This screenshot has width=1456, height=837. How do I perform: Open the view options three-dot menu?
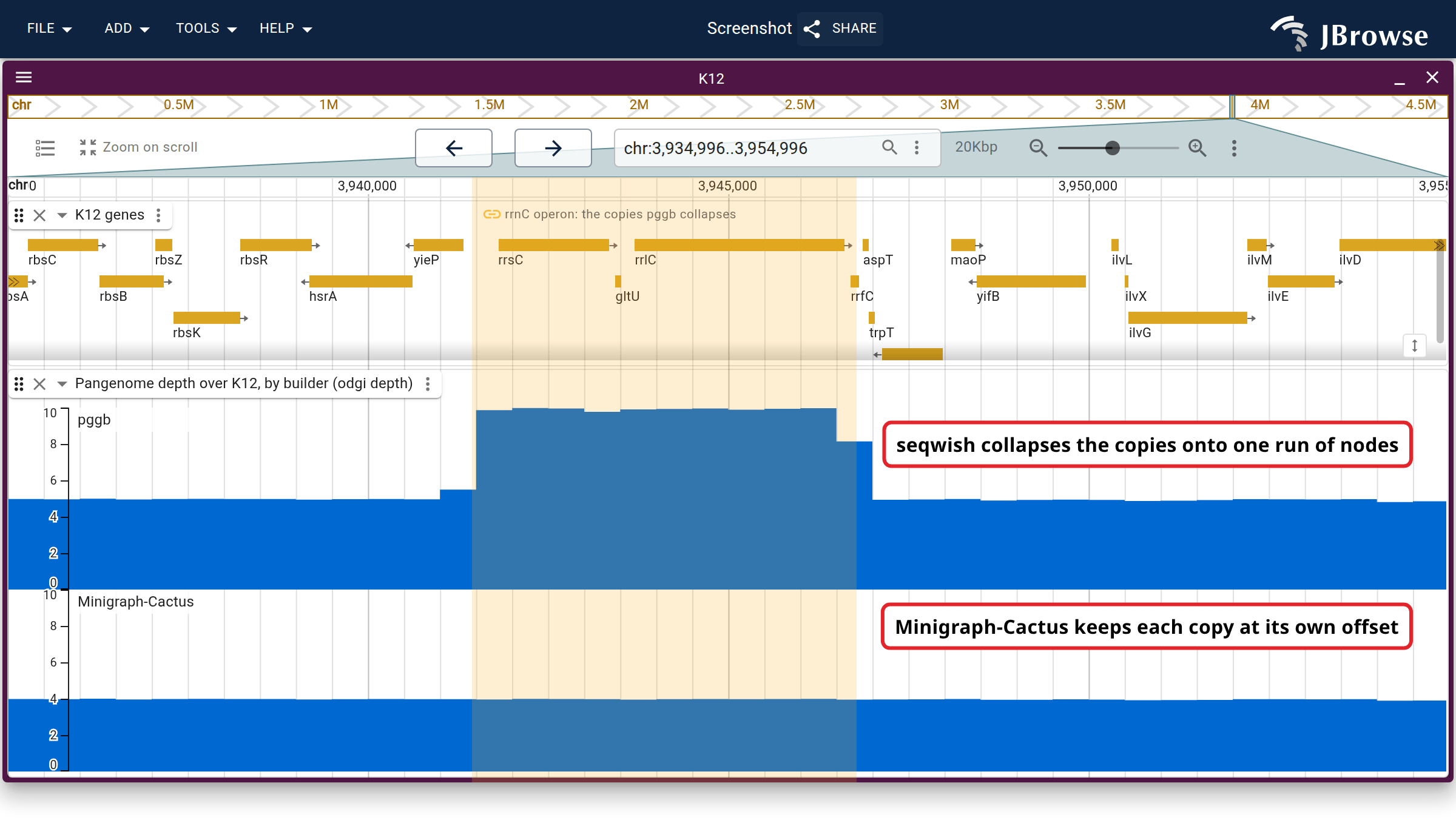tap(1234, 148)
